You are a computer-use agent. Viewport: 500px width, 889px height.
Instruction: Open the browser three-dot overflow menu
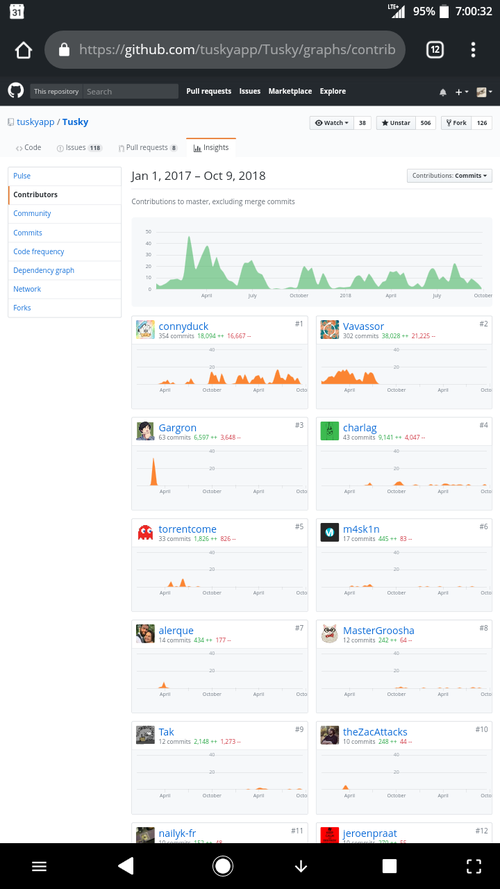point(473,50)
